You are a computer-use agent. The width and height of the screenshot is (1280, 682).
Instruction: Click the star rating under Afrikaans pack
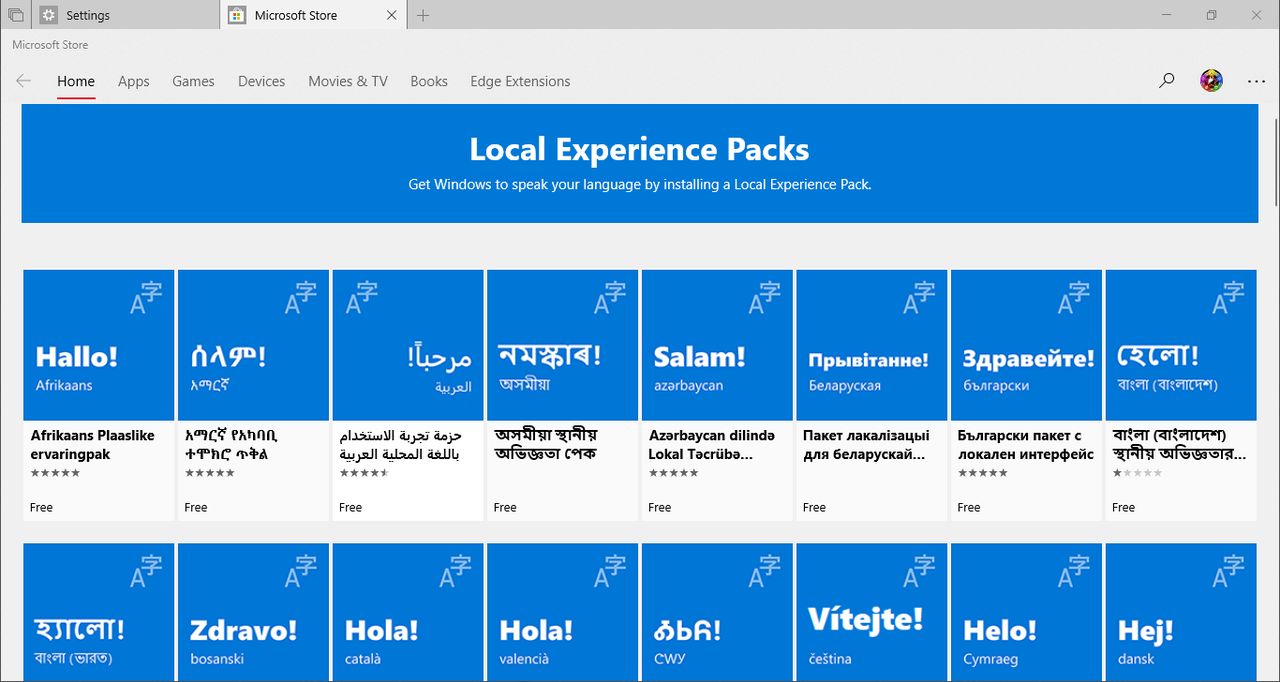(55, 473)
